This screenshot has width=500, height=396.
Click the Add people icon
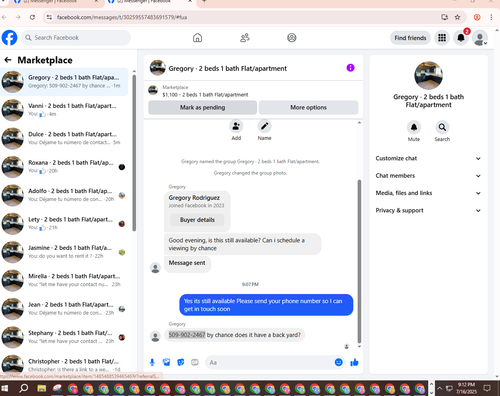pos(236,126)
